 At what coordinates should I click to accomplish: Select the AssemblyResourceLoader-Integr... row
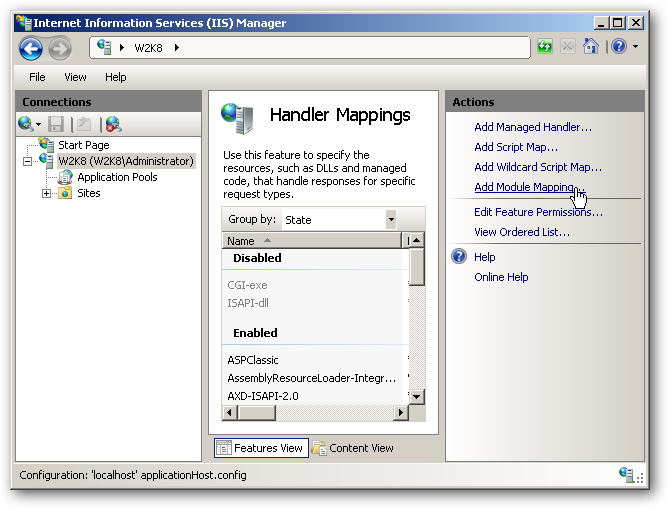click(315, 378)
